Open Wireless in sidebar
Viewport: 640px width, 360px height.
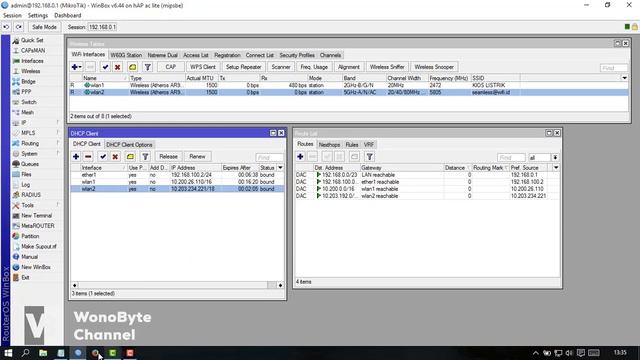[30, 71]
